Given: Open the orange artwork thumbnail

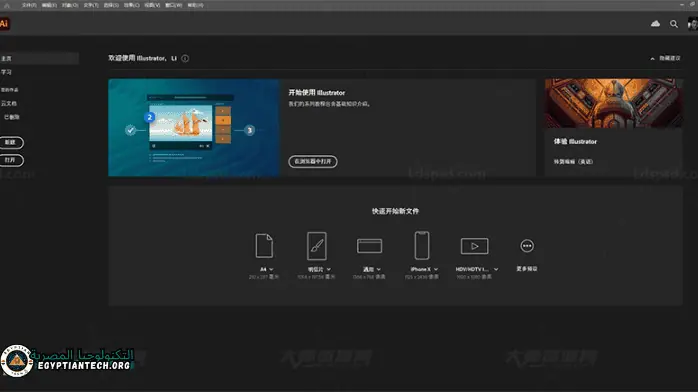Looking at the screenshot, I should 613,103.
